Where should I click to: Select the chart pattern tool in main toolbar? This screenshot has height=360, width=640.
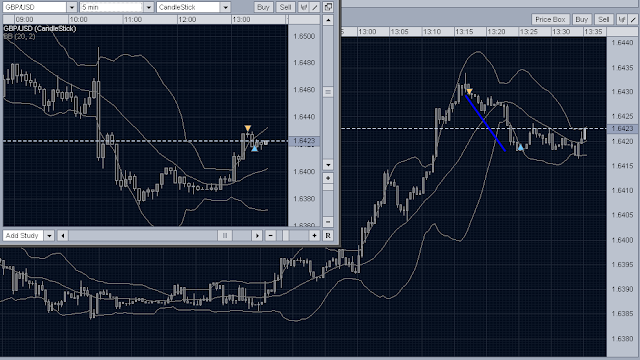[x=622, y=19]
